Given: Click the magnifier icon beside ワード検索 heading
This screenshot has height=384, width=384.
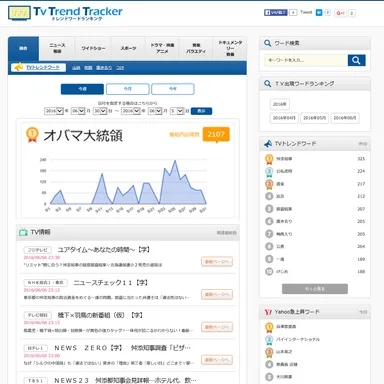Looking at the screenshot, I should pos(267,43).
